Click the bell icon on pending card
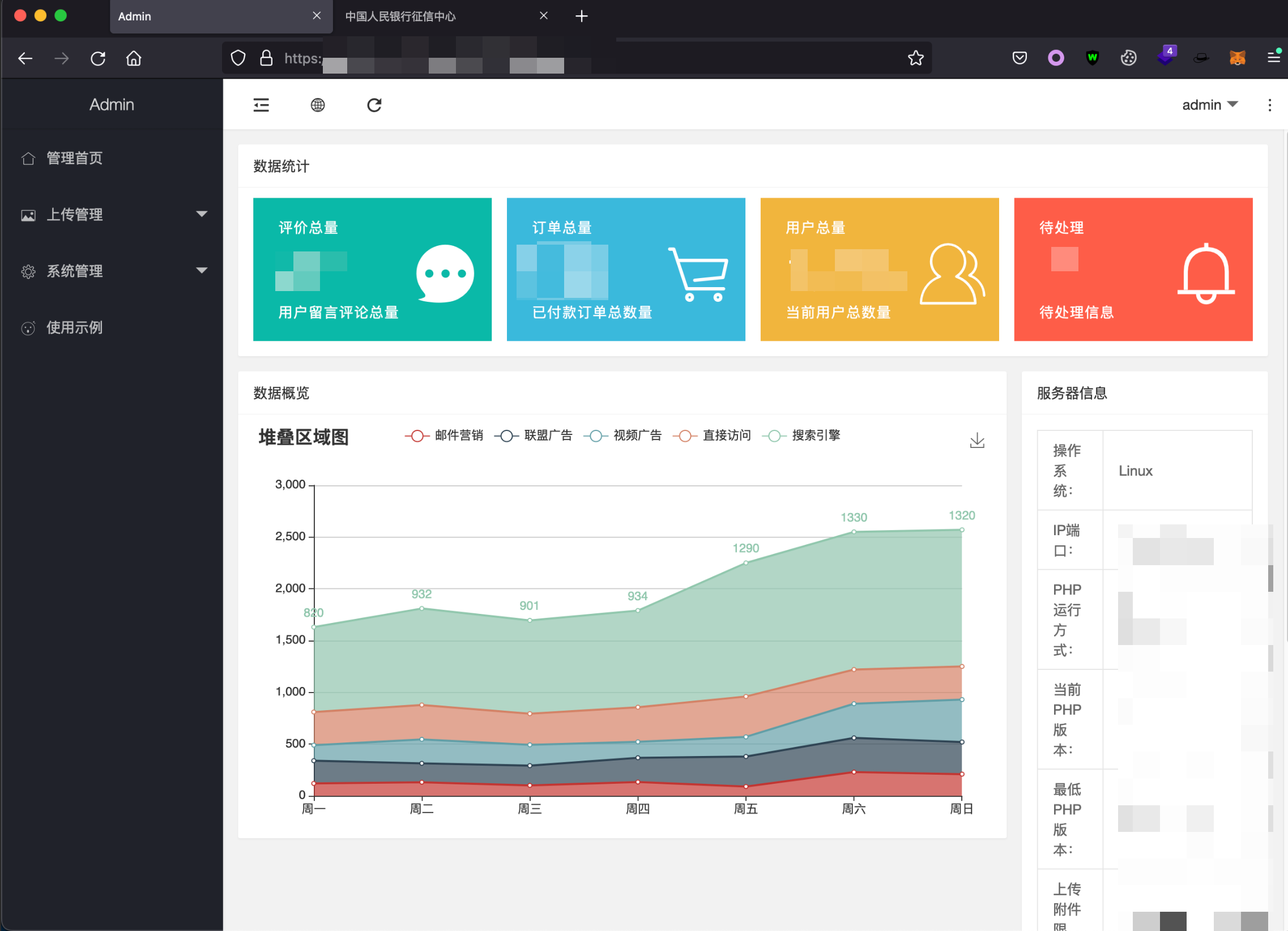The height and width of the screenshot is (931, 1288). (x=1206, y=274)
